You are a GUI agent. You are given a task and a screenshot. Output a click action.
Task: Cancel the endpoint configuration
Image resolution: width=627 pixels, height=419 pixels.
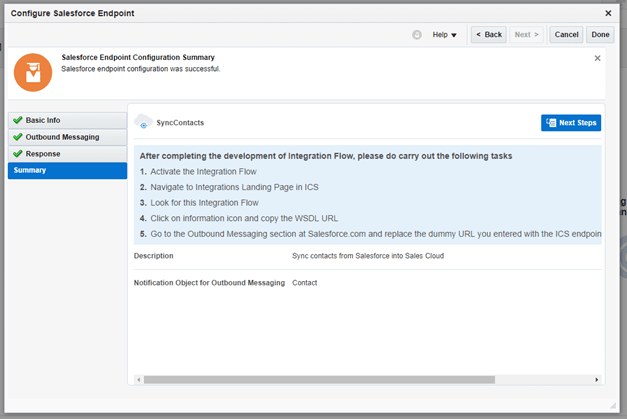(566, 34)
